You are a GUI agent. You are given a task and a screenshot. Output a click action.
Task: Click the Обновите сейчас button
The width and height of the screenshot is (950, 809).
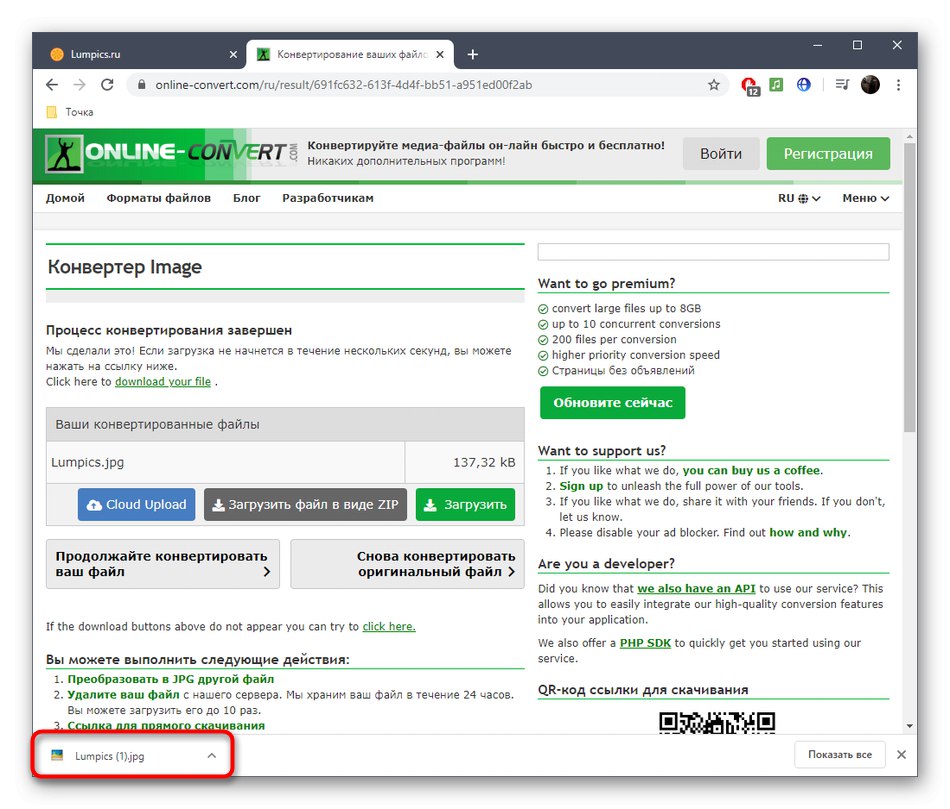click(x=613, y=403)
